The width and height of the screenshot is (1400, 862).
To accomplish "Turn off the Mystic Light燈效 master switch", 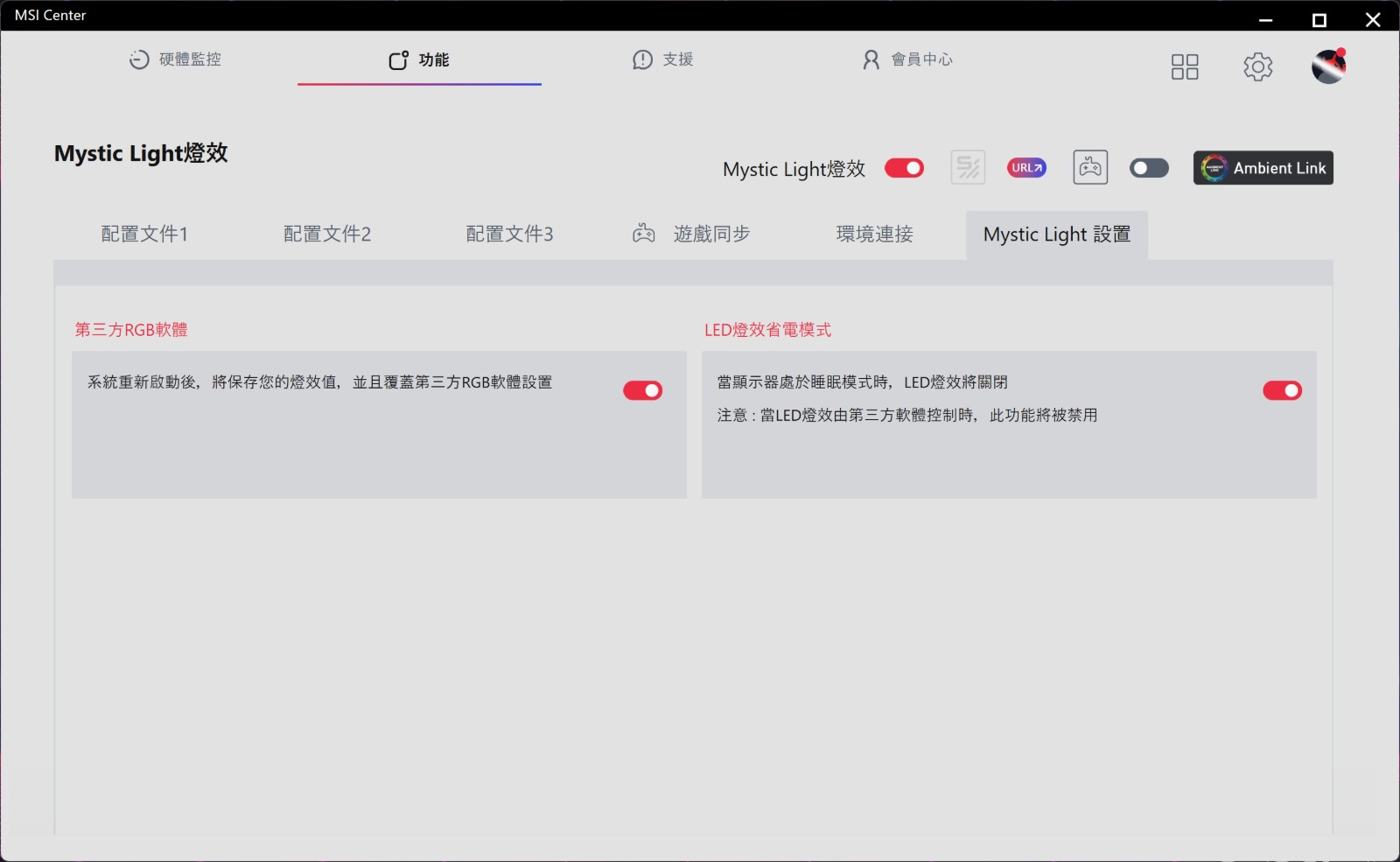I will coord(904,168).
